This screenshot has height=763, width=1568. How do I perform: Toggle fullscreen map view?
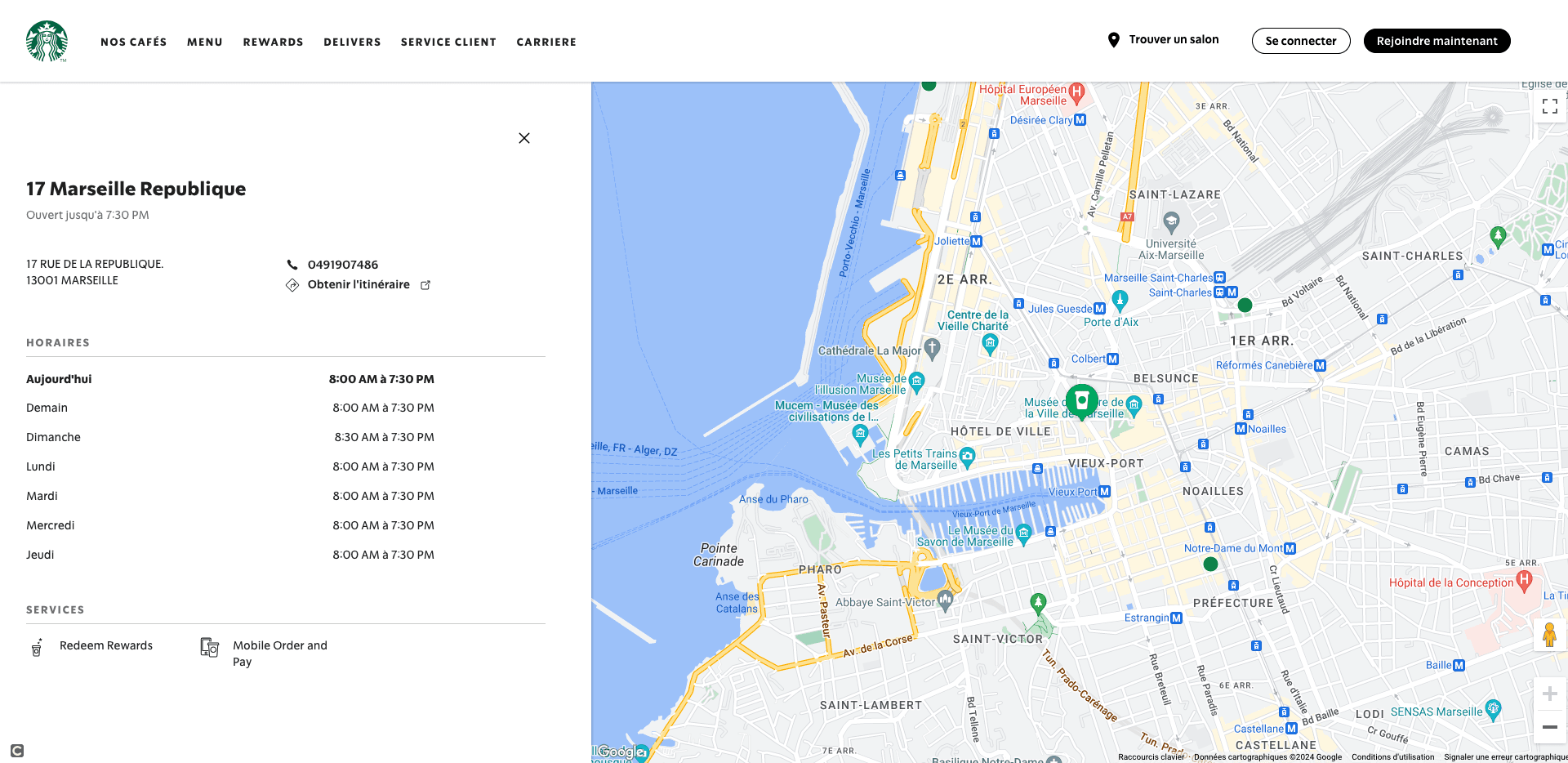tap(1550, 106)
